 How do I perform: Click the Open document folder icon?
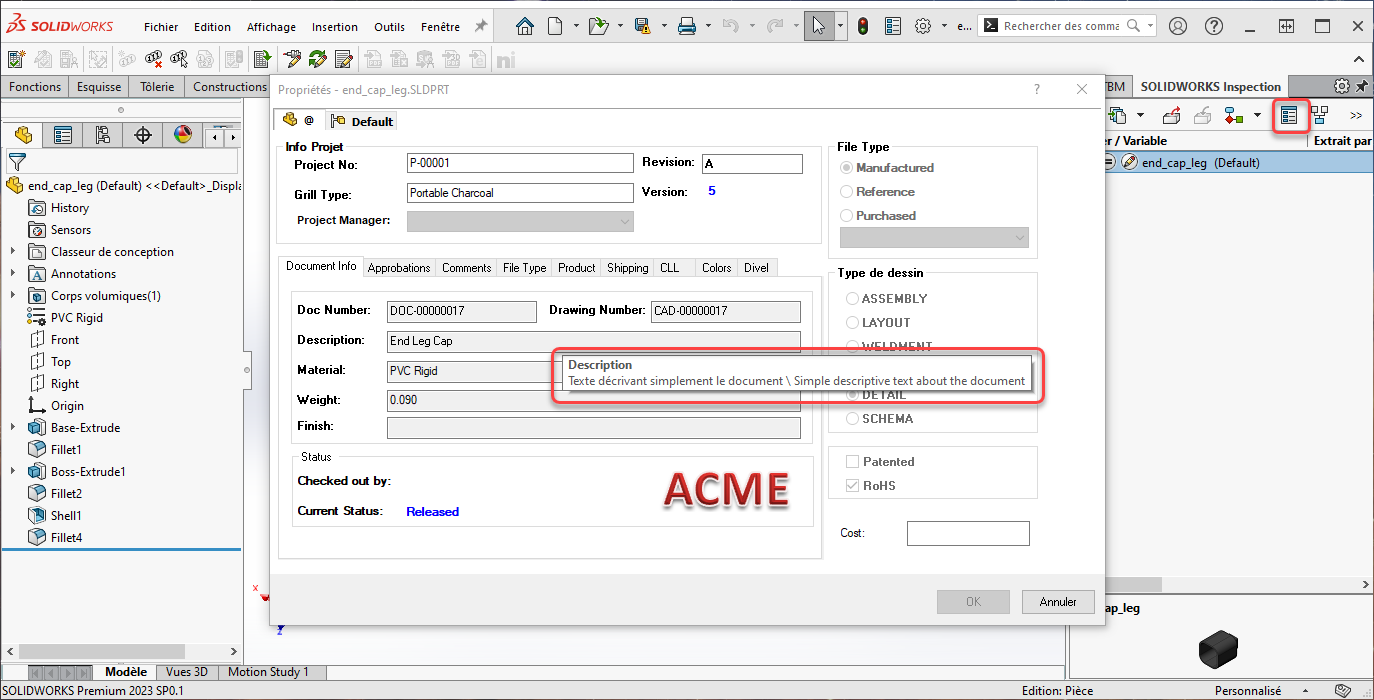pos(599,26)
